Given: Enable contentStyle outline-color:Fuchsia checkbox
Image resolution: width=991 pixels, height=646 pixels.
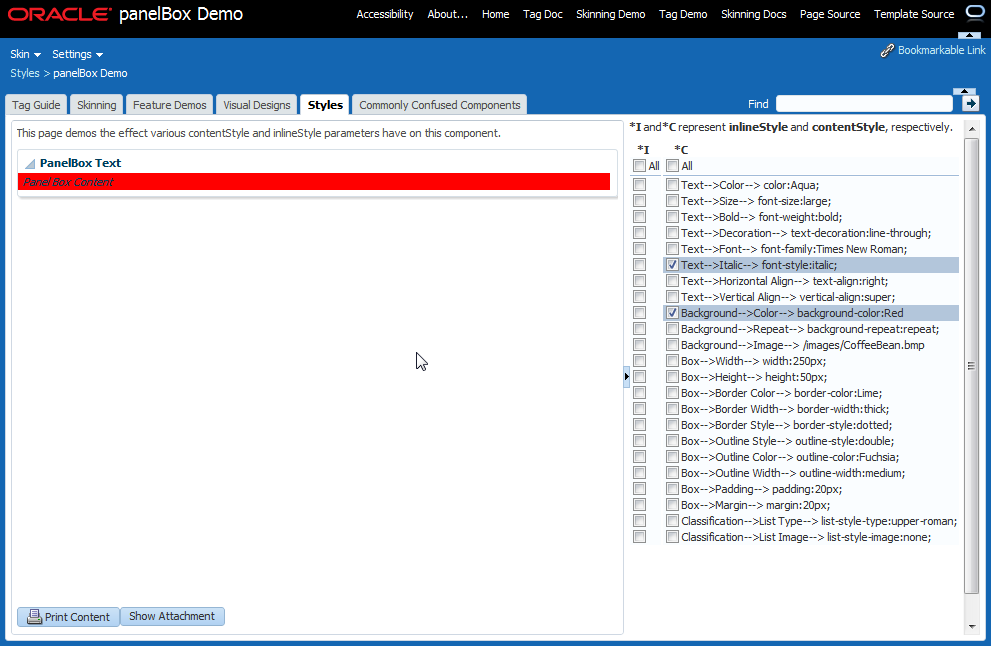Looking at the screenshot, I should (x=672, y=457).
